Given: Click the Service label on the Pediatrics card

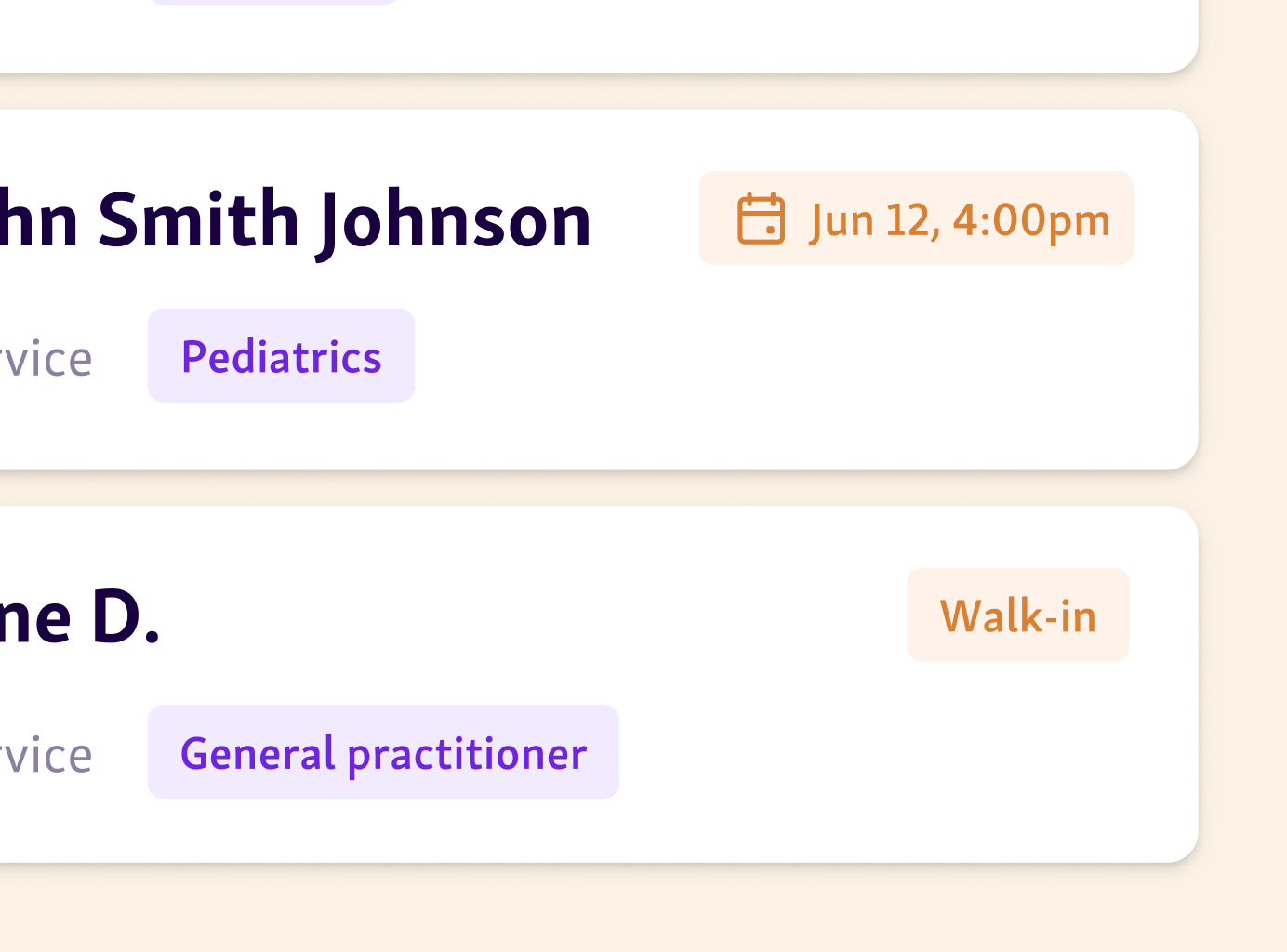Looking at the screenshot, I should pos(46,356).
